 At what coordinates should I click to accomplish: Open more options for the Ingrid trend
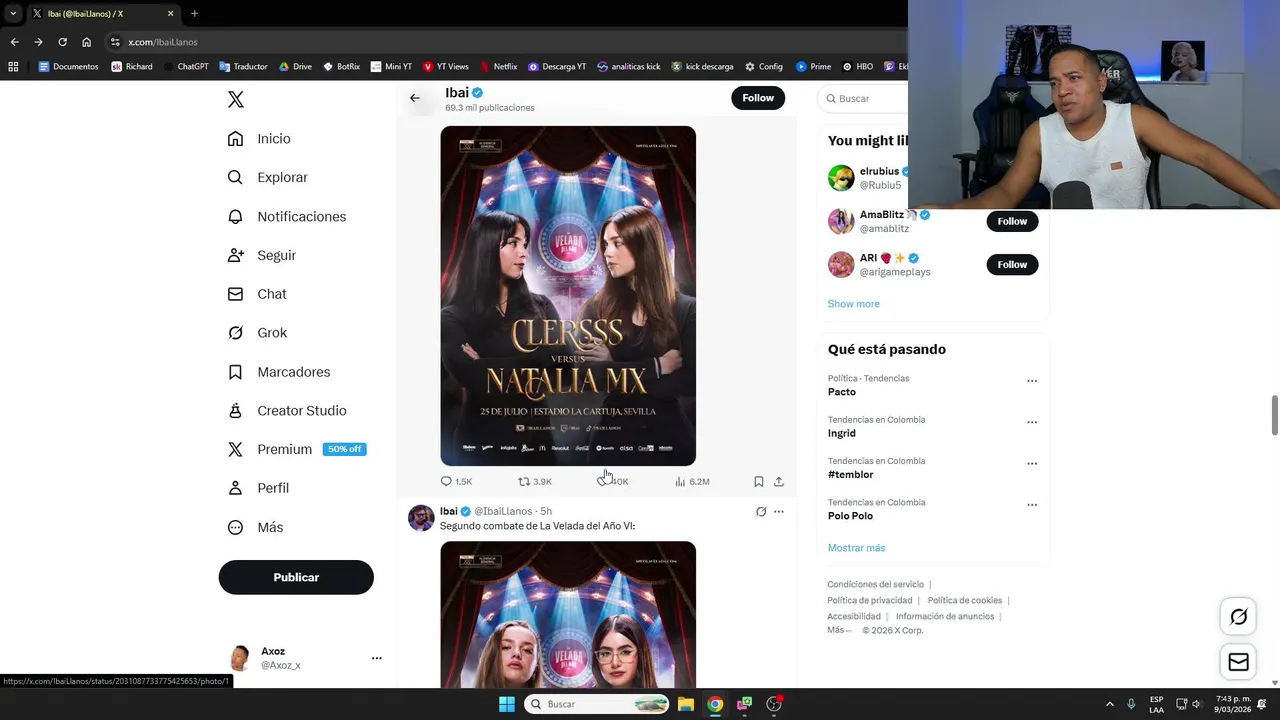coord(1032,422)
